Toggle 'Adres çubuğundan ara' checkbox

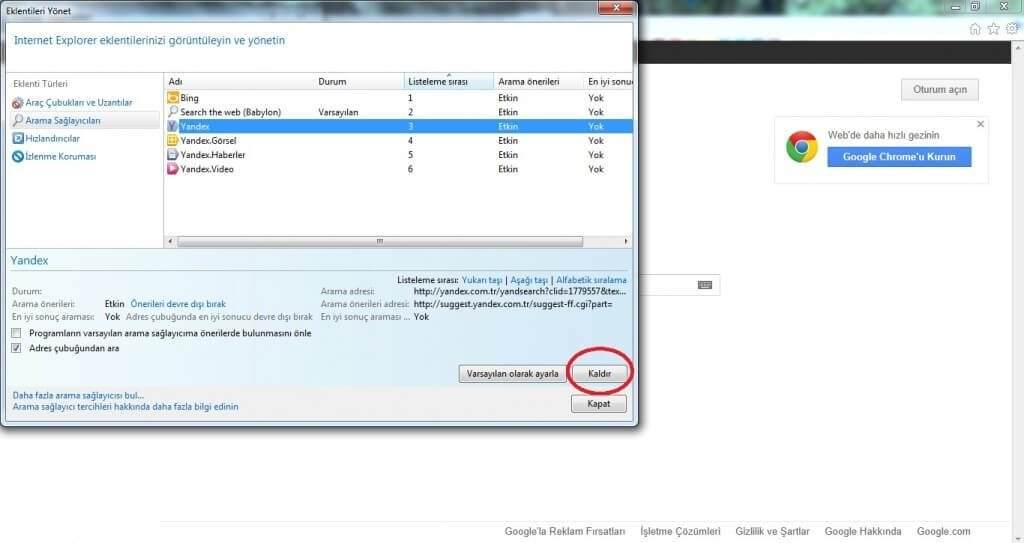(16, 348)
